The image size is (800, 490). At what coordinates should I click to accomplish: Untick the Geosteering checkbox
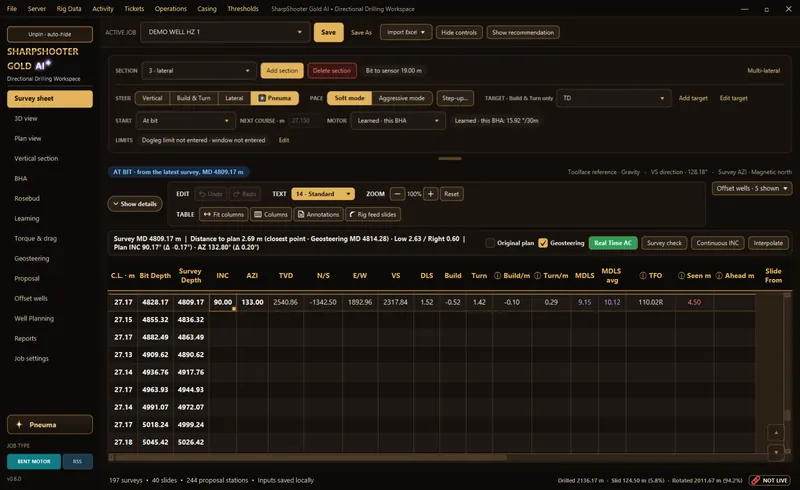543,243
